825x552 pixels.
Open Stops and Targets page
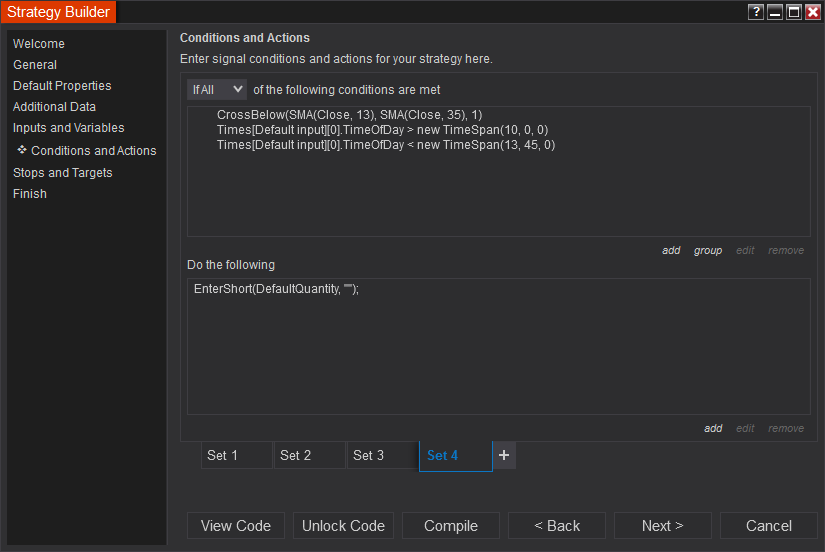[63, 173]
